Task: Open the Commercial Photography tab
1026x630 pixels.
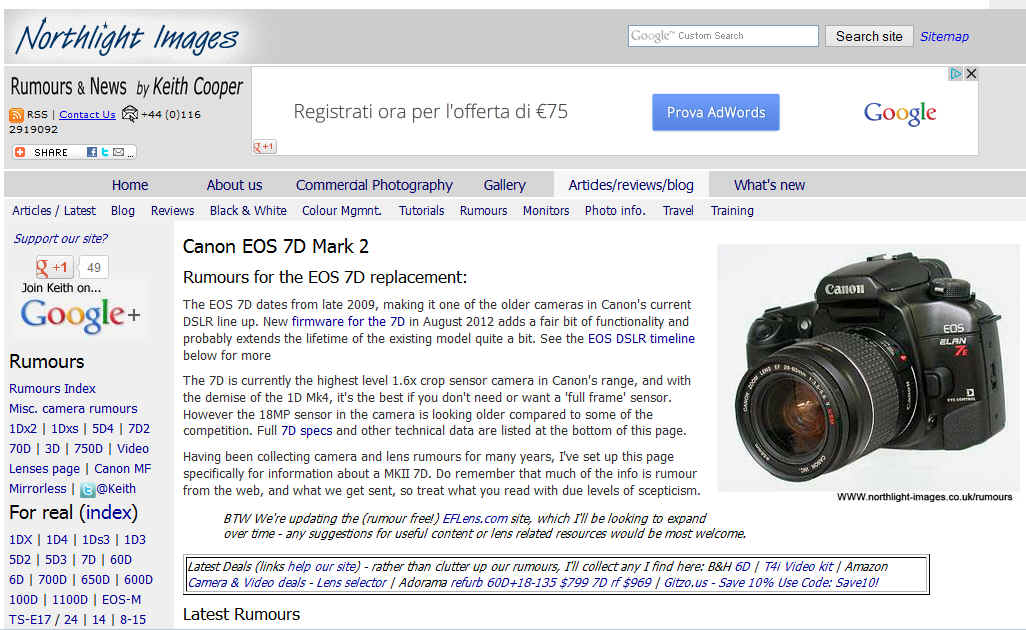Action: pyautogui.click(x=374, y=185)
